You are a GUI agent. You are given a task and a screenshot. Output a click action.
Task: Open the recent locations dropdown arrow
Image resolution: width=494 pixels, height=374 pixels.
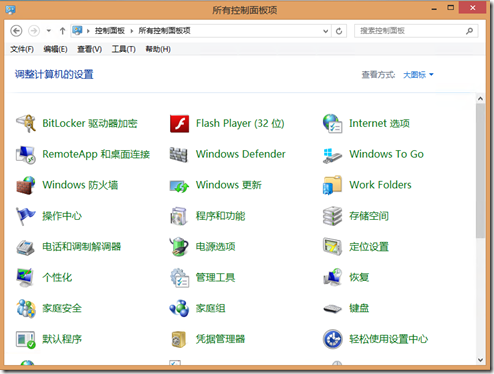[x=49, y=31]
